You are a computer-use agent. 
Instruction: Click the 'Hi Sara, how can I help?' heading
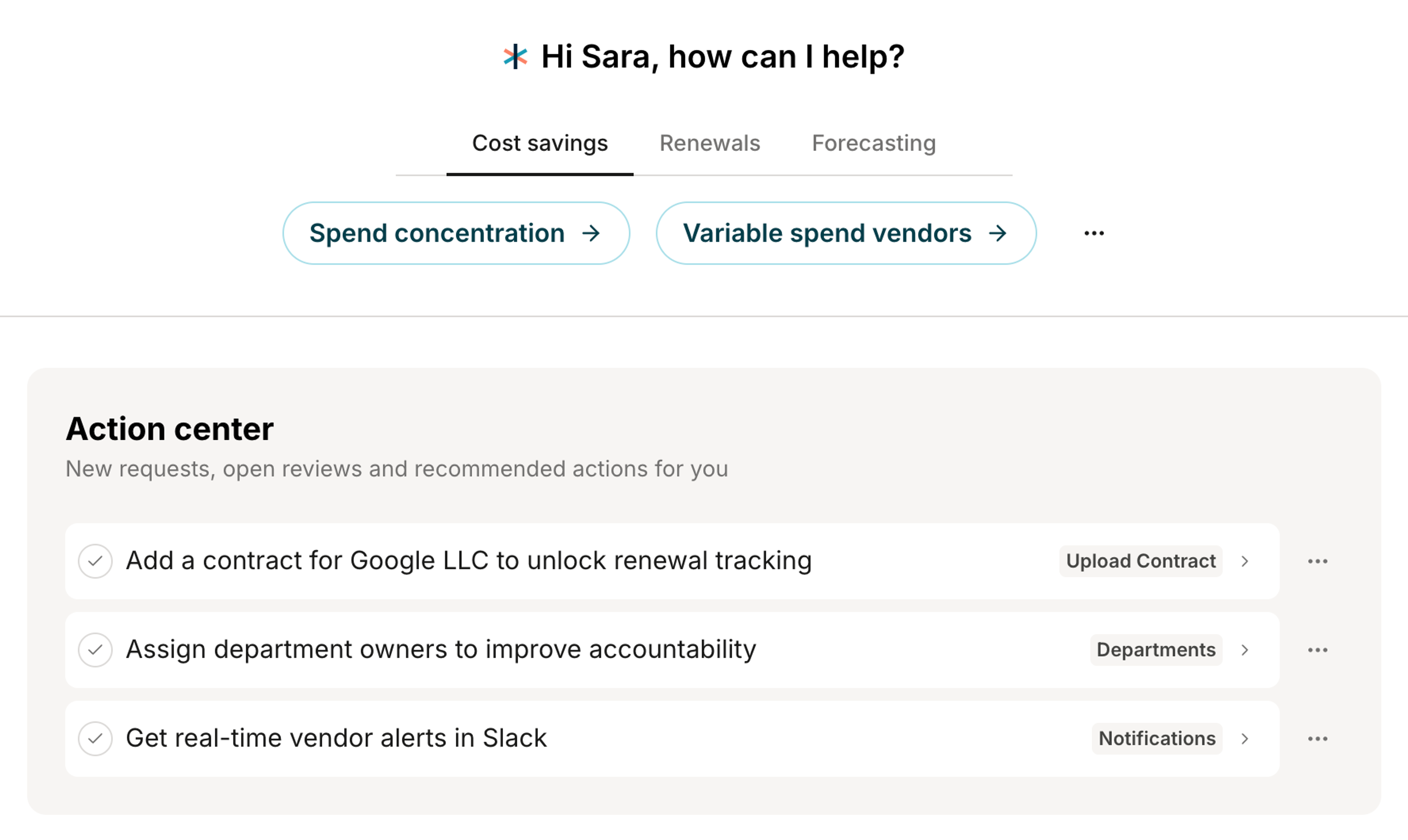point(722,57)
